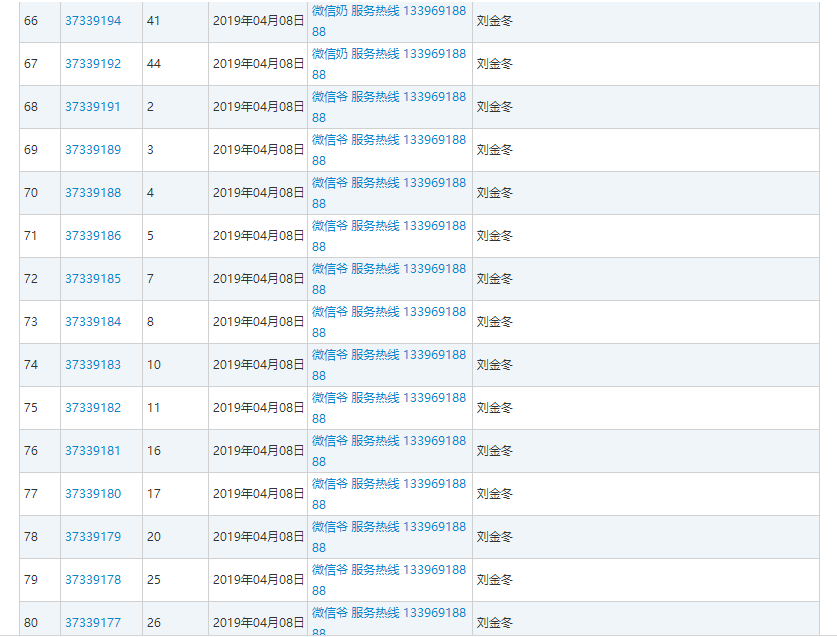The image size is (837, 637).
Task: Select applicant 刘金冬 in row 69
Action: point(494,150)
